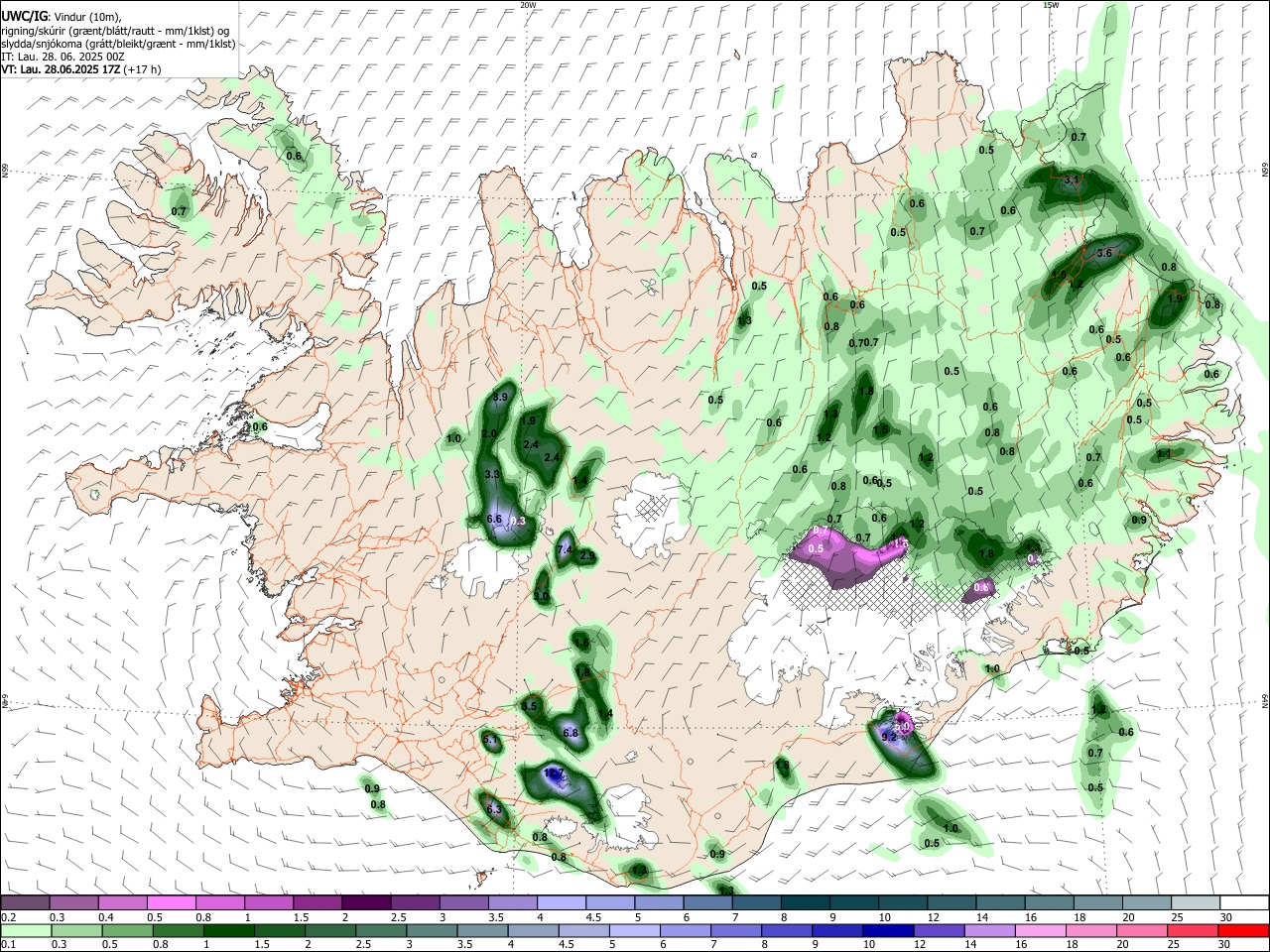Click the 6.6 precipitation value on the map
This screenshot has height=952, width=1270.
tap(494, 519)
